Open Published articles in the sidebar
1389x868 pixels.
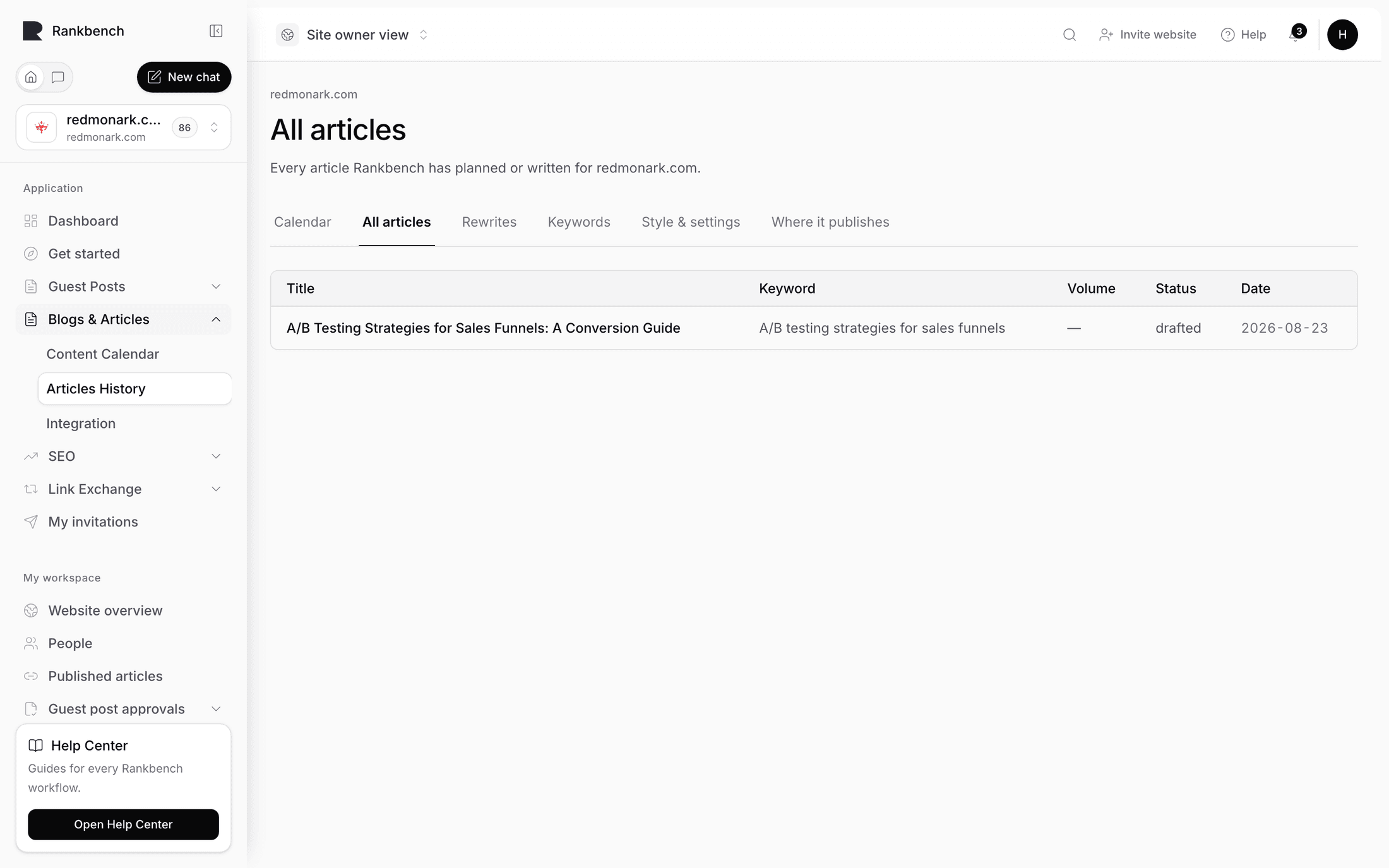(123, 676)
